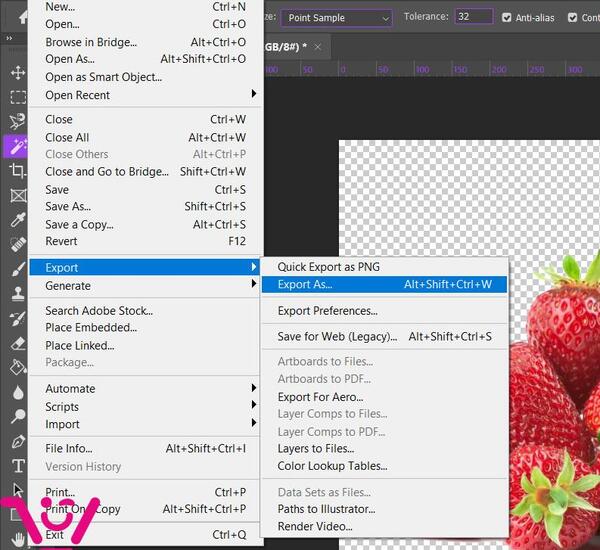Select the Eraser tool
This screenshot has height=550, width=600.
tap(18, 343)
